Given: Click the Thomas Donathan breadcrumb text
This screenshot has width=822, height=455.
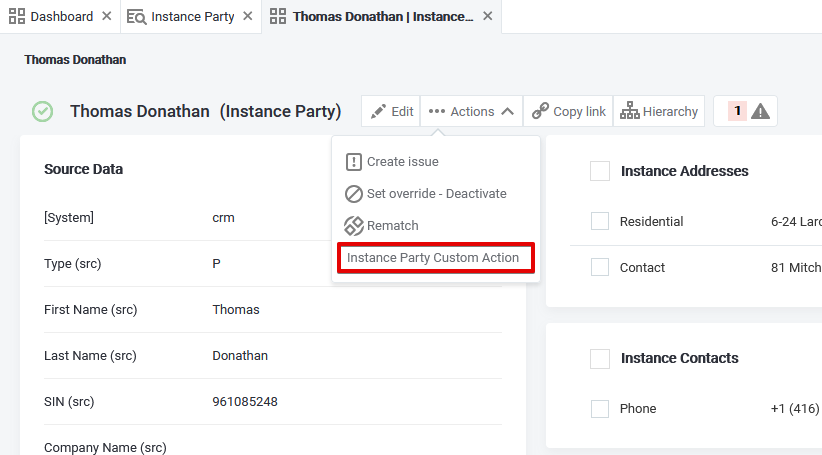Looking at the screenshot, I should coord(75,60).
